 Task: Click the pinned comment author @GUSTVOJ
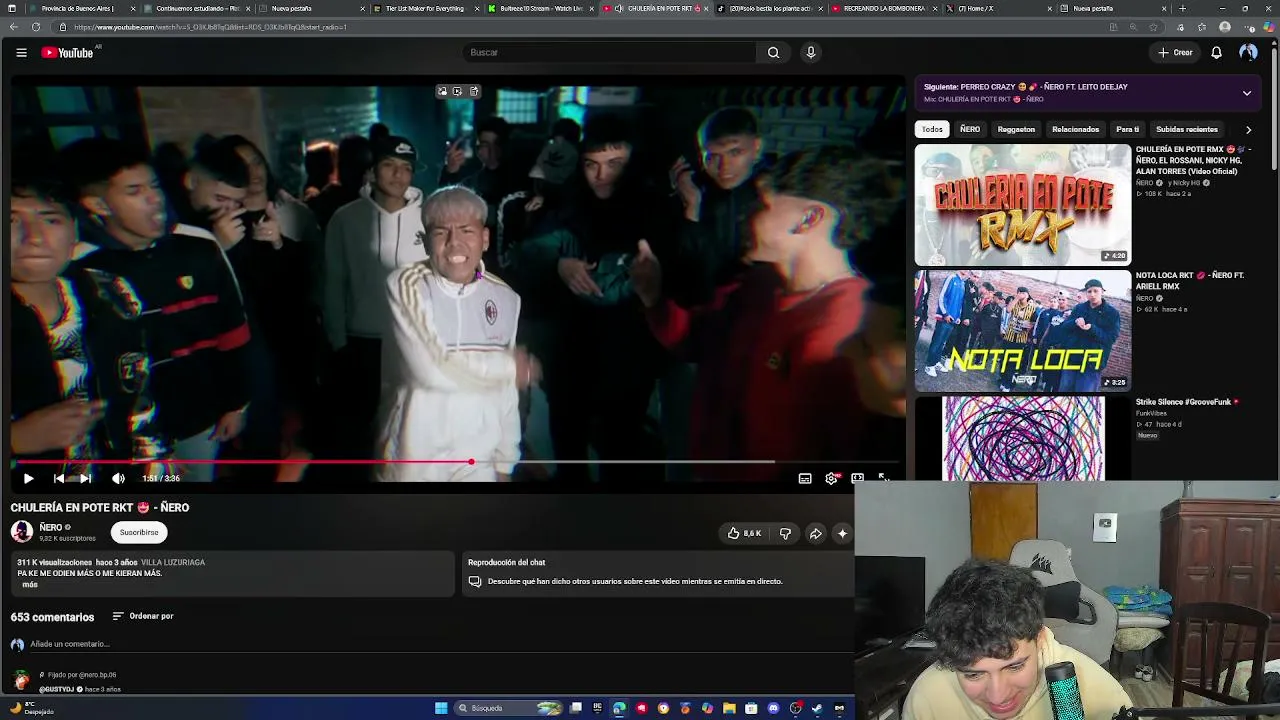pos(57,689)
